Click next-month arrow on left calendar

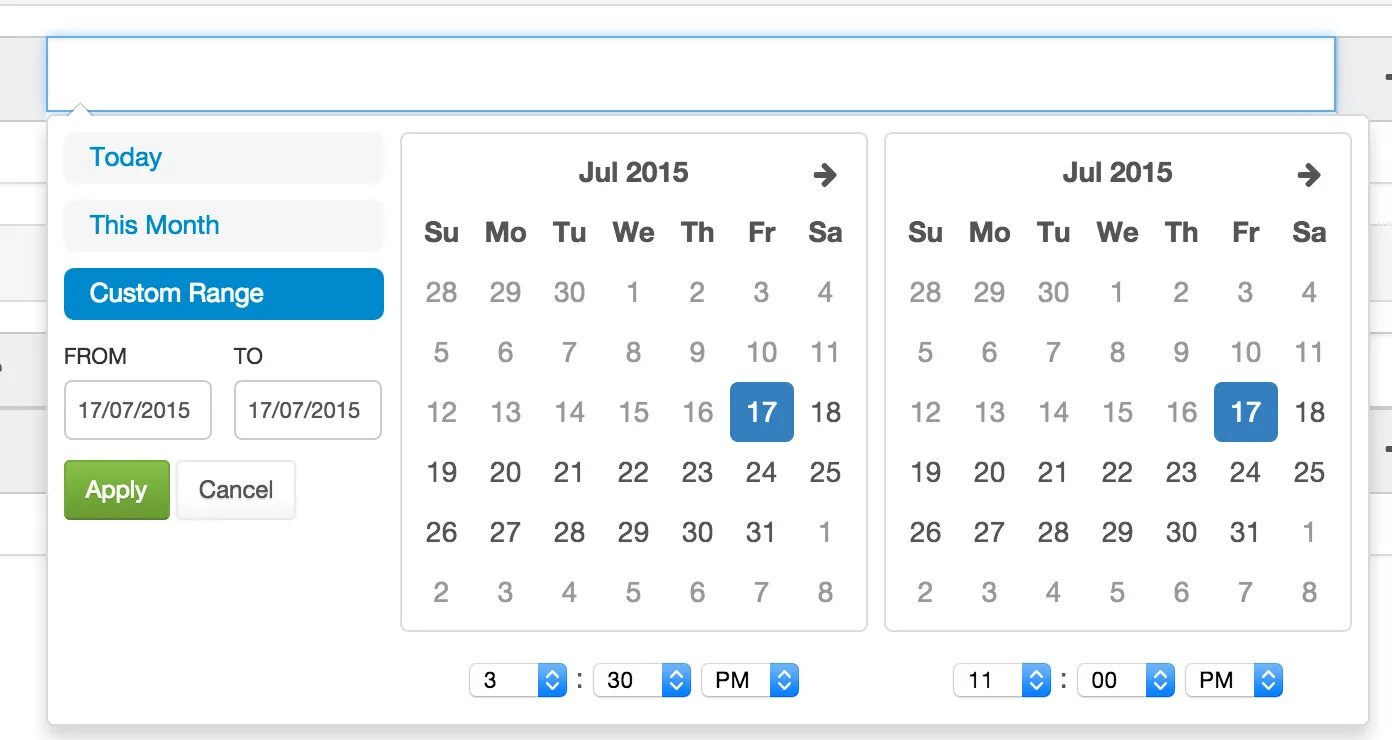click(825, 175)
